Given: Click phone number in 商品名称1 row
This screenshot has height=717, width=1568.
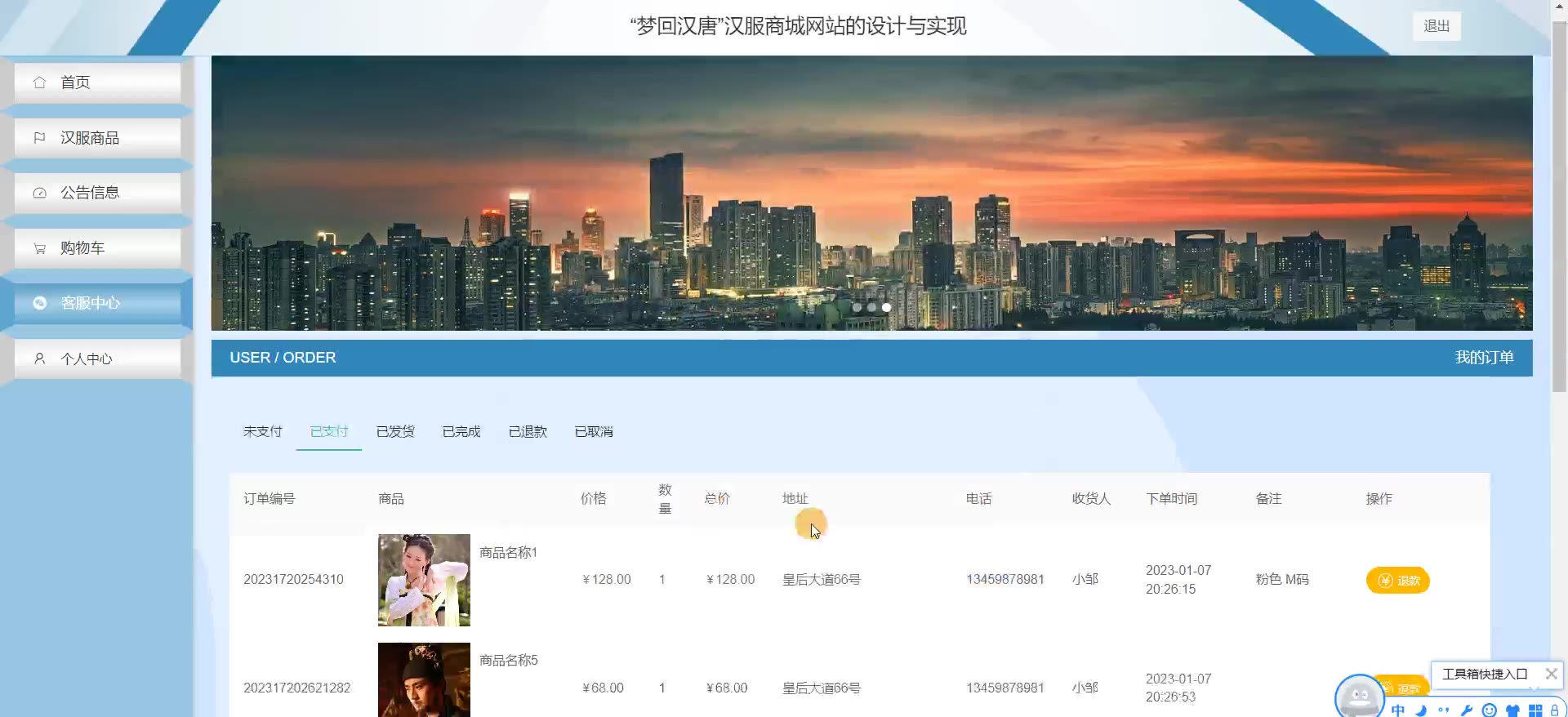Looking at the screenshot, I should click(x=1005, y=580).
